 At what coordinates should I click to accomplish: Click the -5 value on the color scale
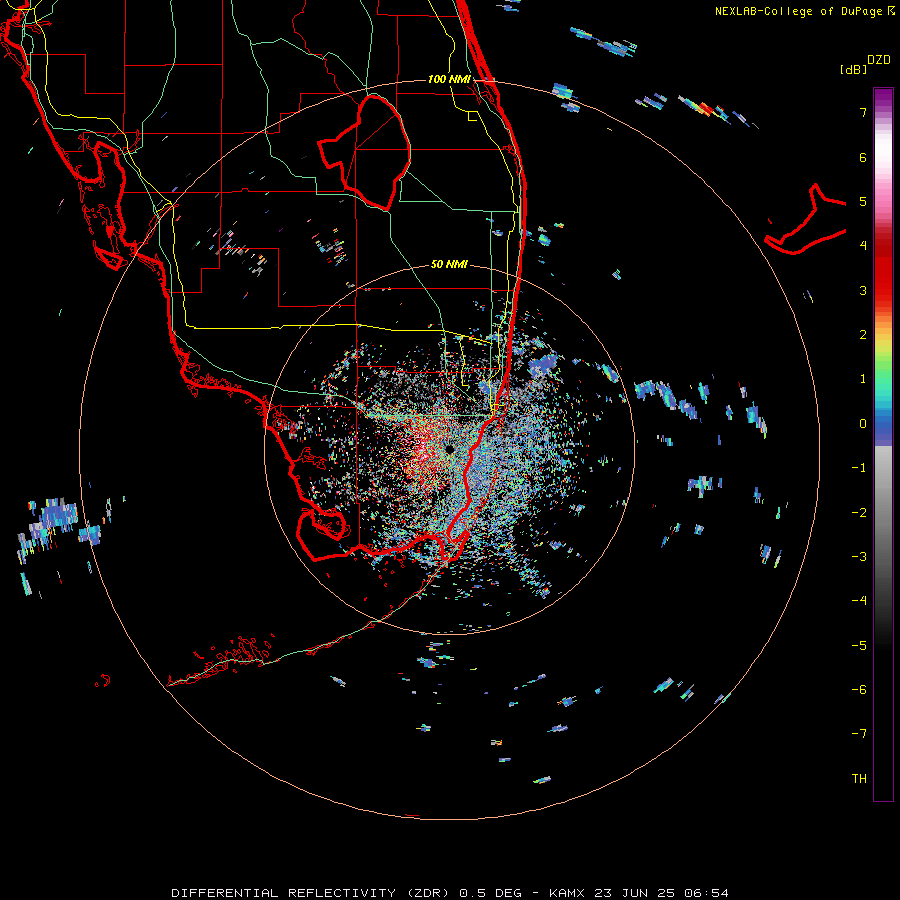(x=859, y=645)
